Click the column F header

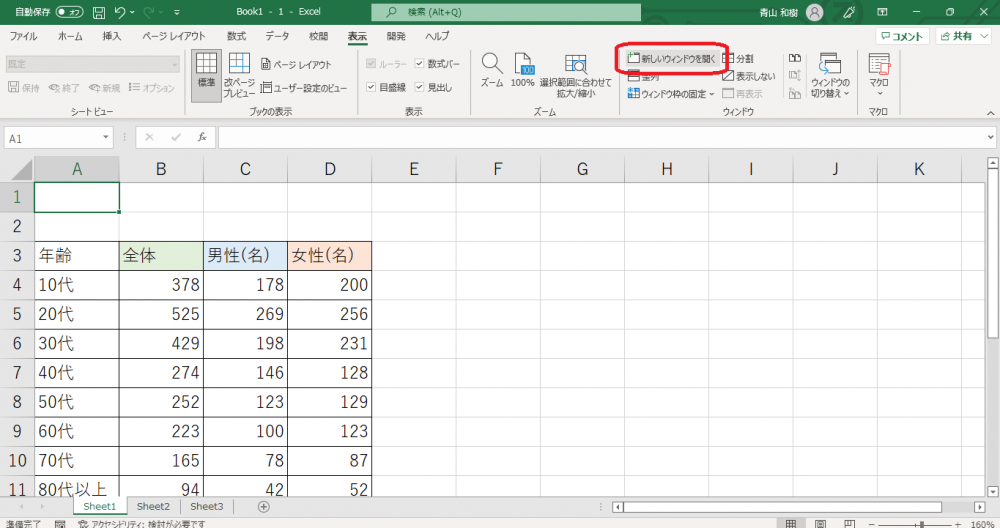(498, 169)
